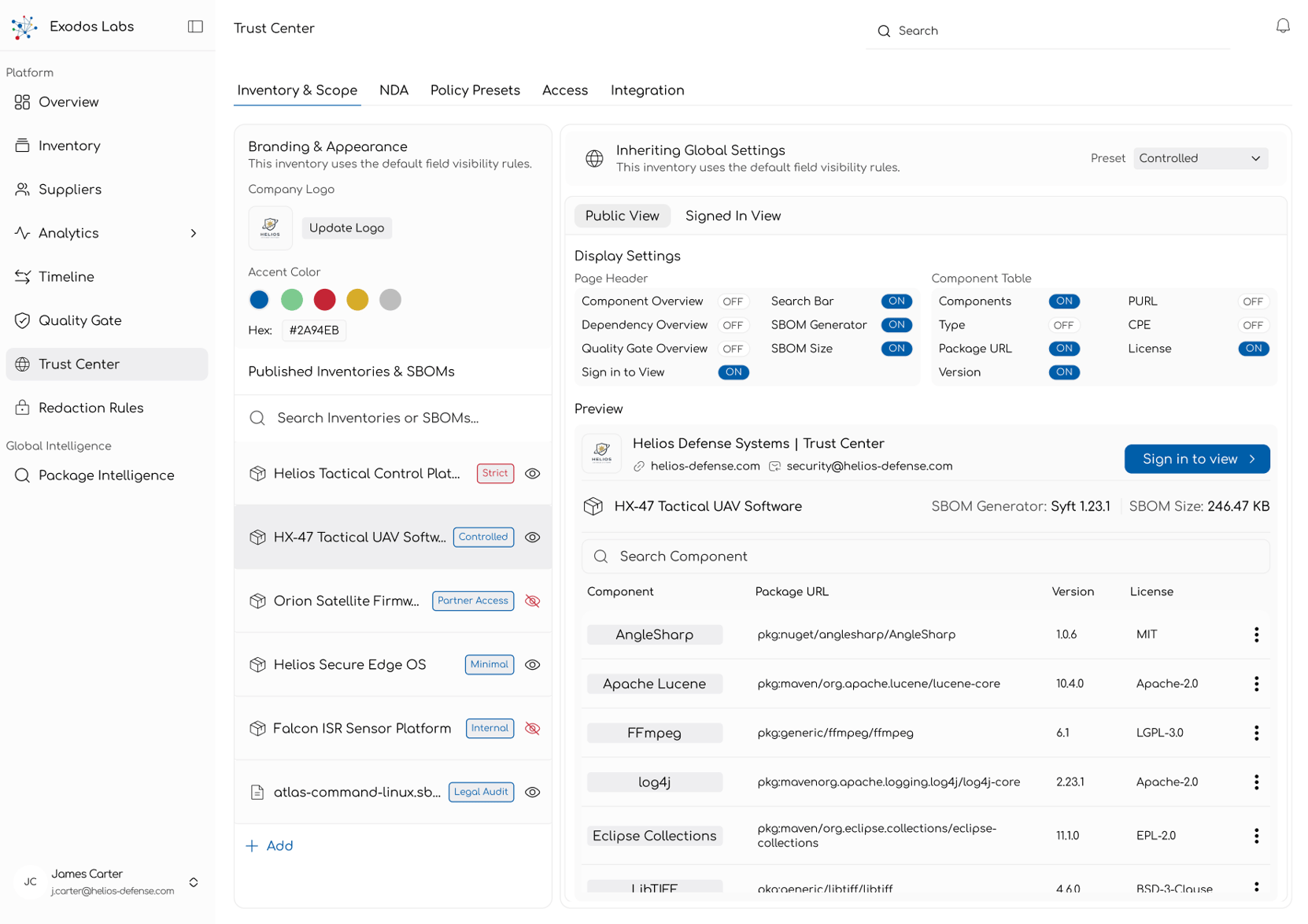Open the James Carter account switcher
This screenshot has height=924, width=1308.
(194, 882)
